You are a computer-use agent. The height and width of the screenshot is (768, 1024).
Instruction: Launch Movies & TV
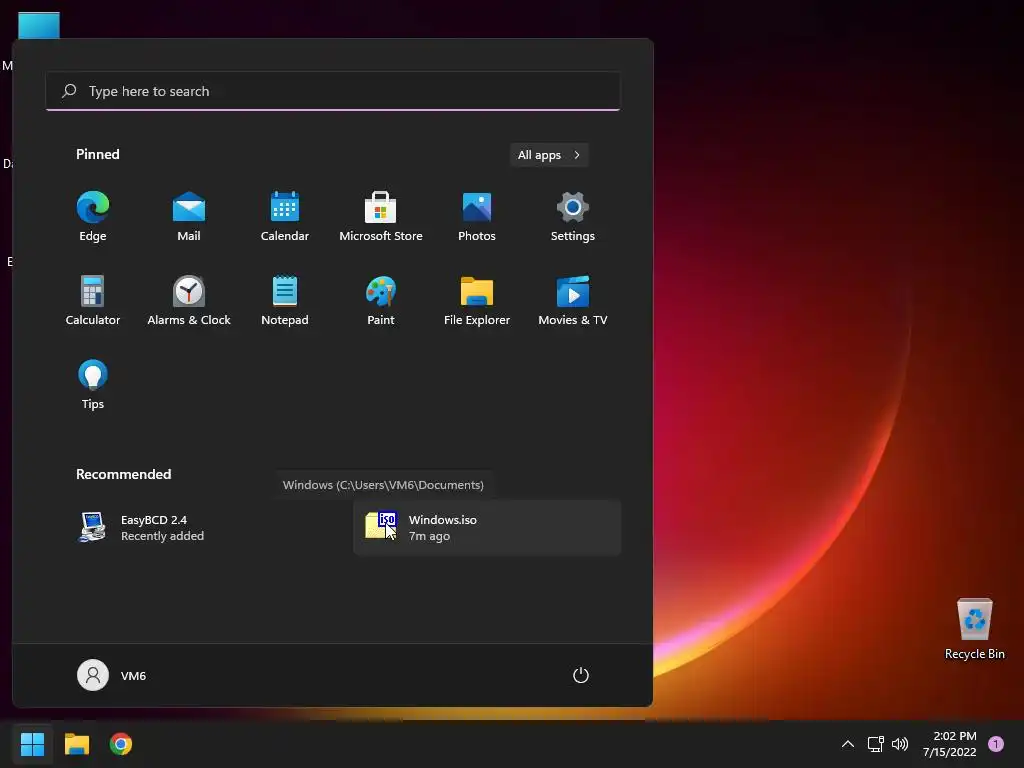coord(573,300)
